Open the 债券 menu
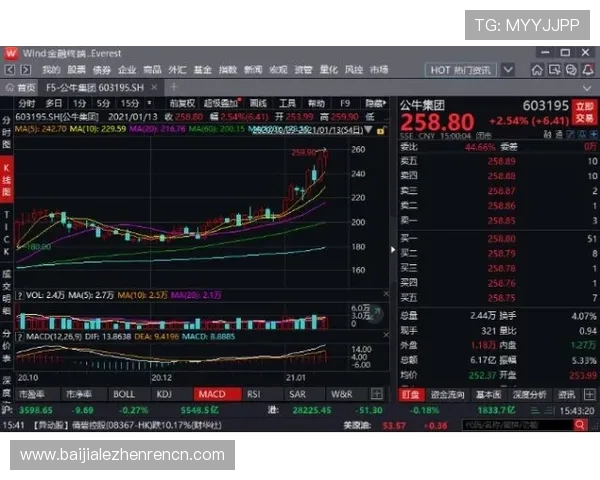Viewport: 600px width, 480px height. [x=102, y=70]
